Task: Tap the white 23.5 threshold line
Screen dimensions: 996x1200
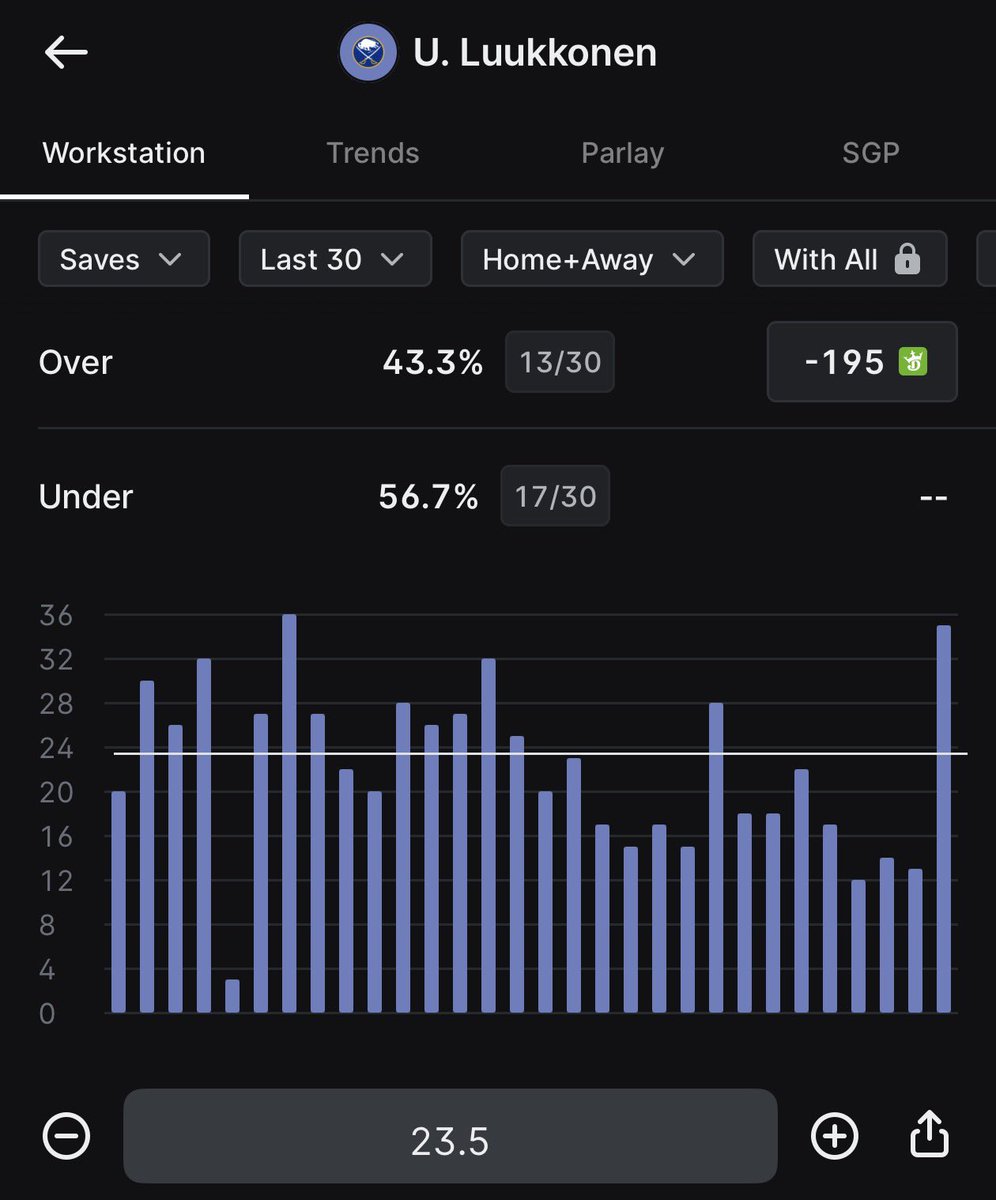Action: pos(540,753)
